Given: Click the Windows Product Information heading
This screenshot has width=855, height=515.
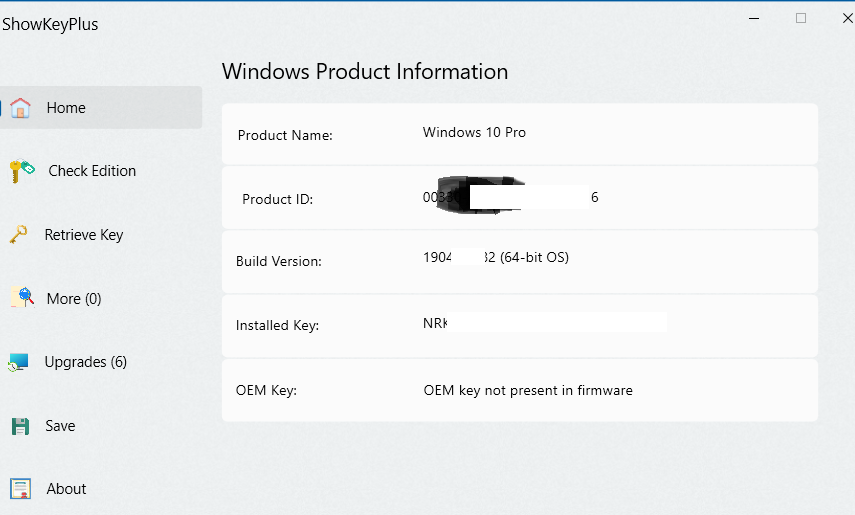Looking at the screenshot, I should [x=365, y=71].
